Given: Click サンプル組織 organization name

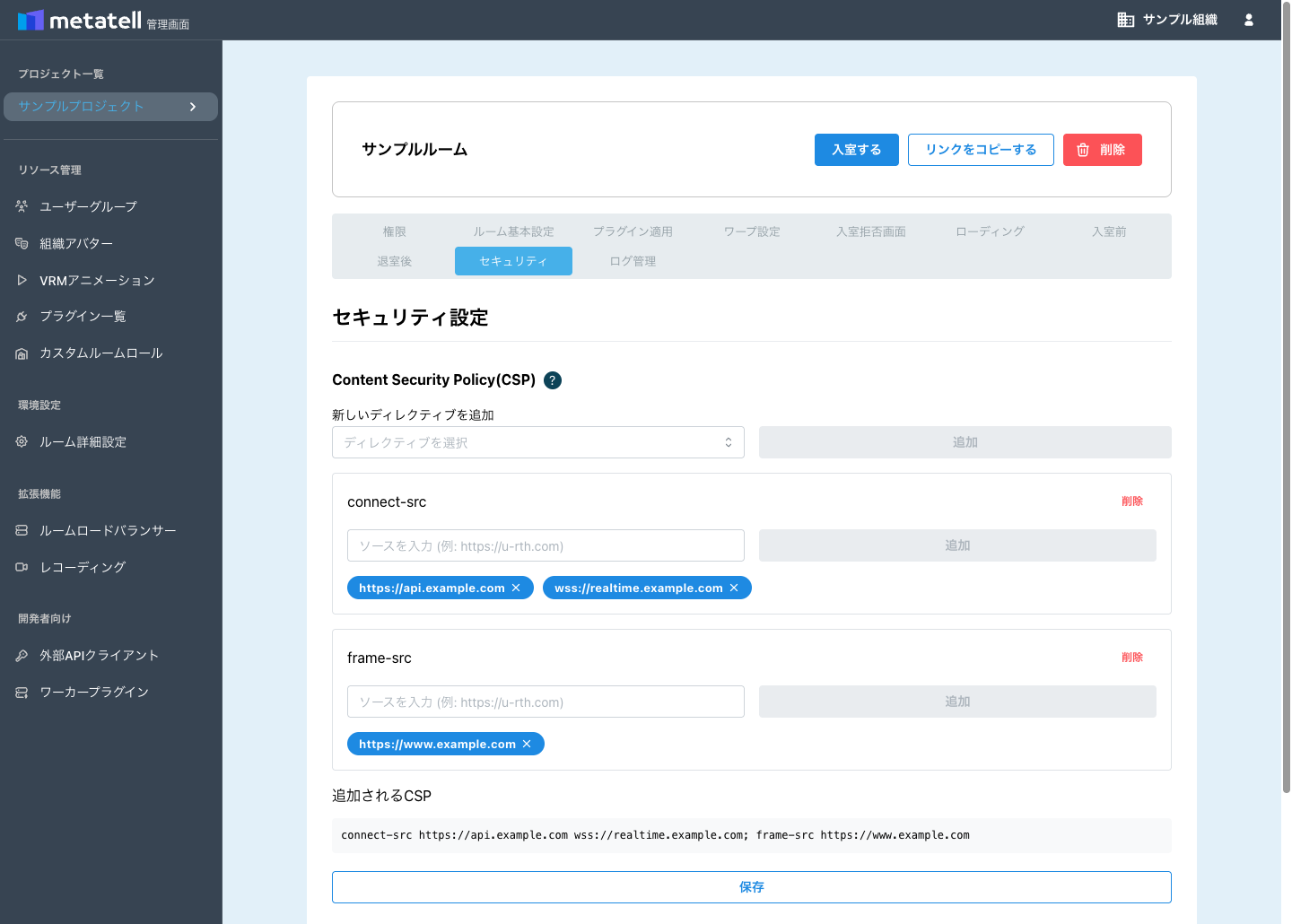Looking at the screenshot, I should tap(1180, 20).
